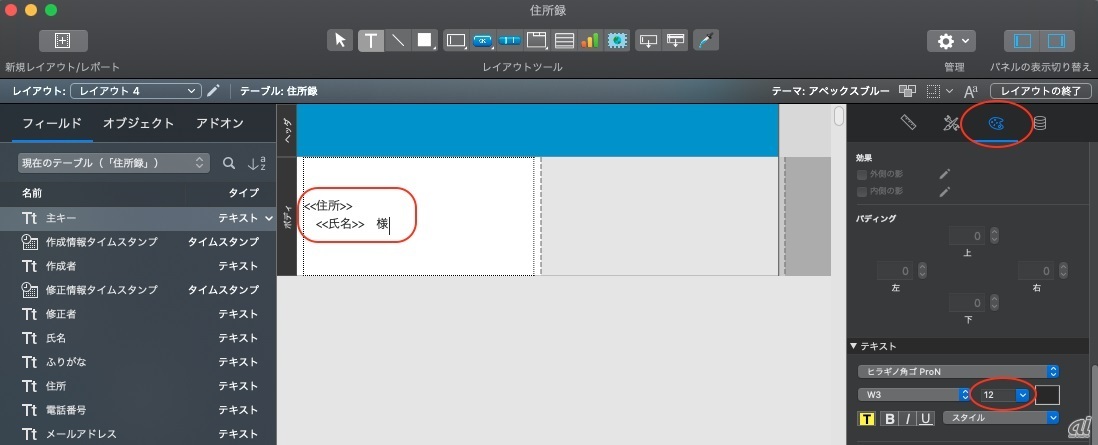
Task: Select the Line tool
Action: click(x=398, y=41)
